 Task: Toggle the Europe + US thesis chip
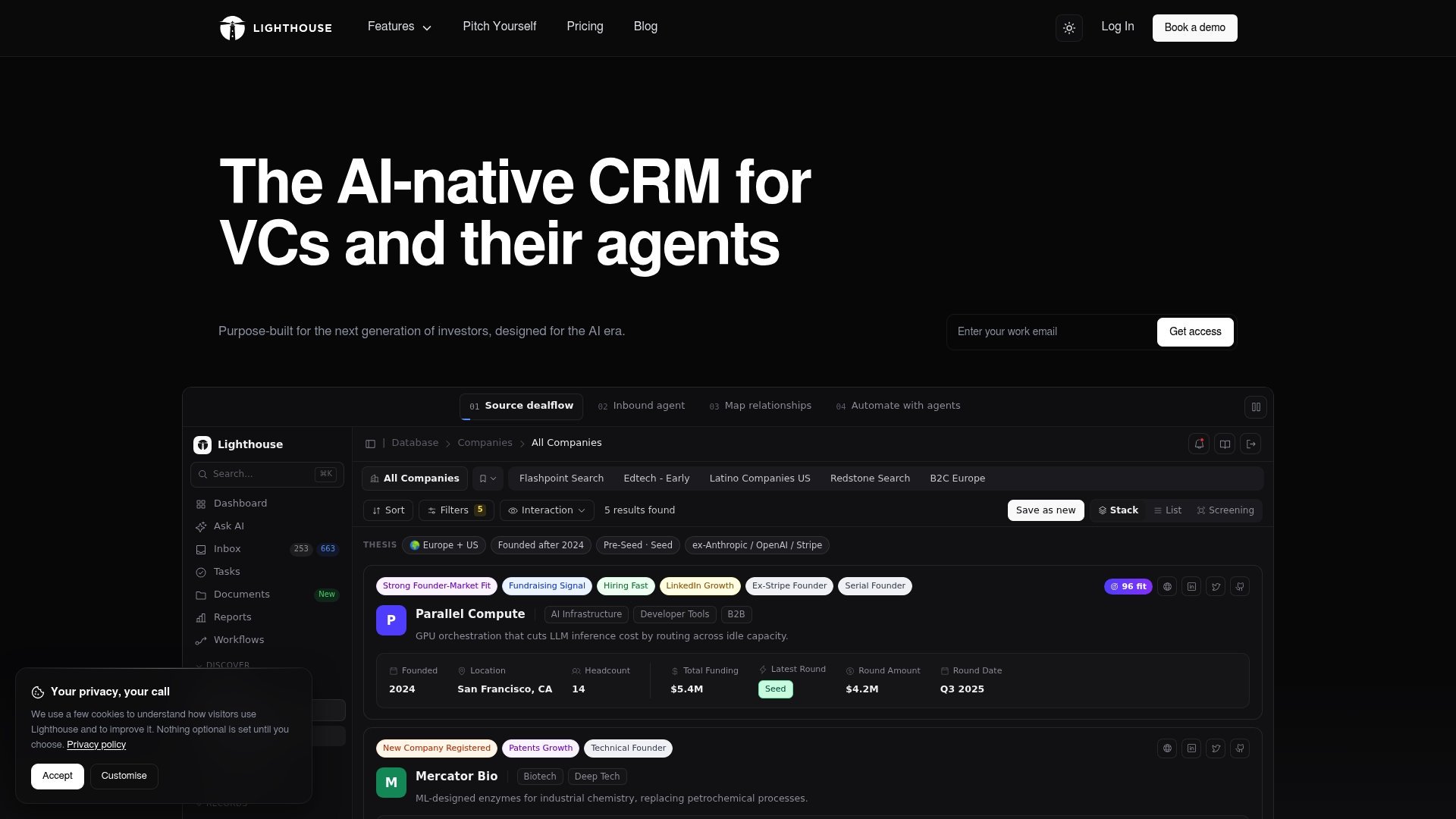pyautogui.click(x=444, y=545)
